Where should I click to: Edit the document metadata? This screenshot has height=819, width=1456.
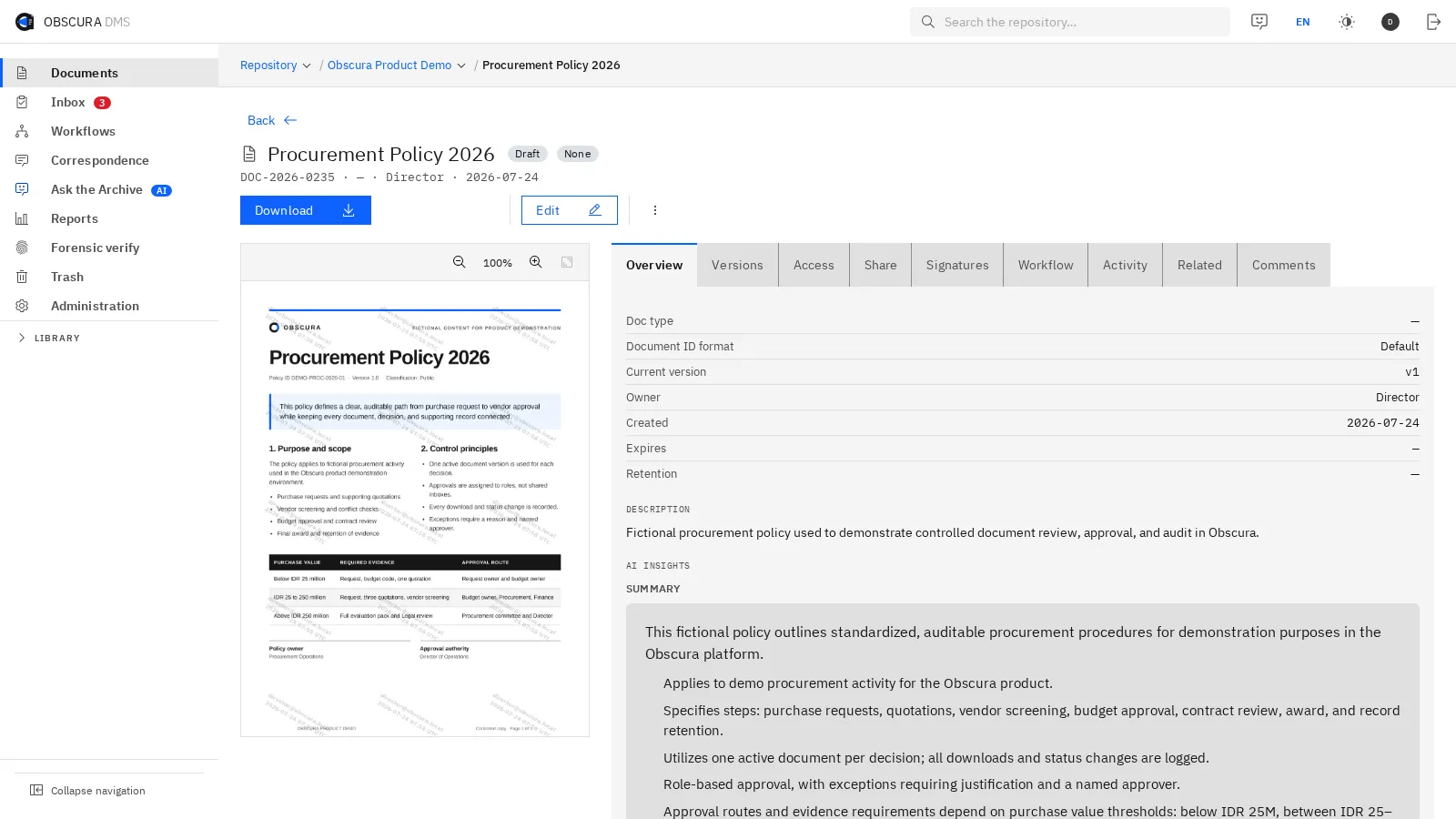point(570,210)
